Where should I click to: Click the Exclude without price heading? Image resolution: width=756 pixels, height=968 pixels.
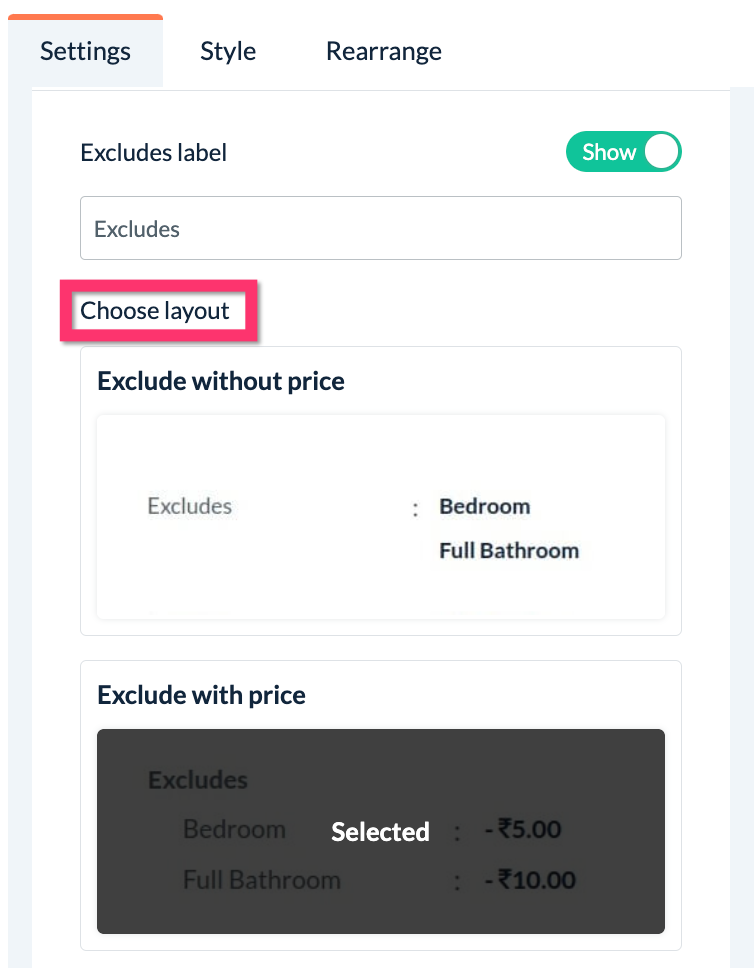tap(221, 381)
